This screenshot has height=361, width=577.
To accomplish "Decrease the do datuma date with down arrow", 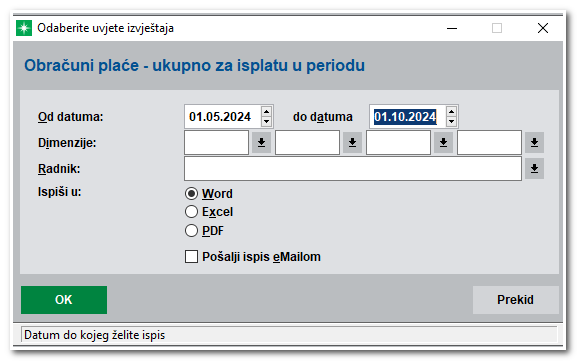I will coord(452,121).
